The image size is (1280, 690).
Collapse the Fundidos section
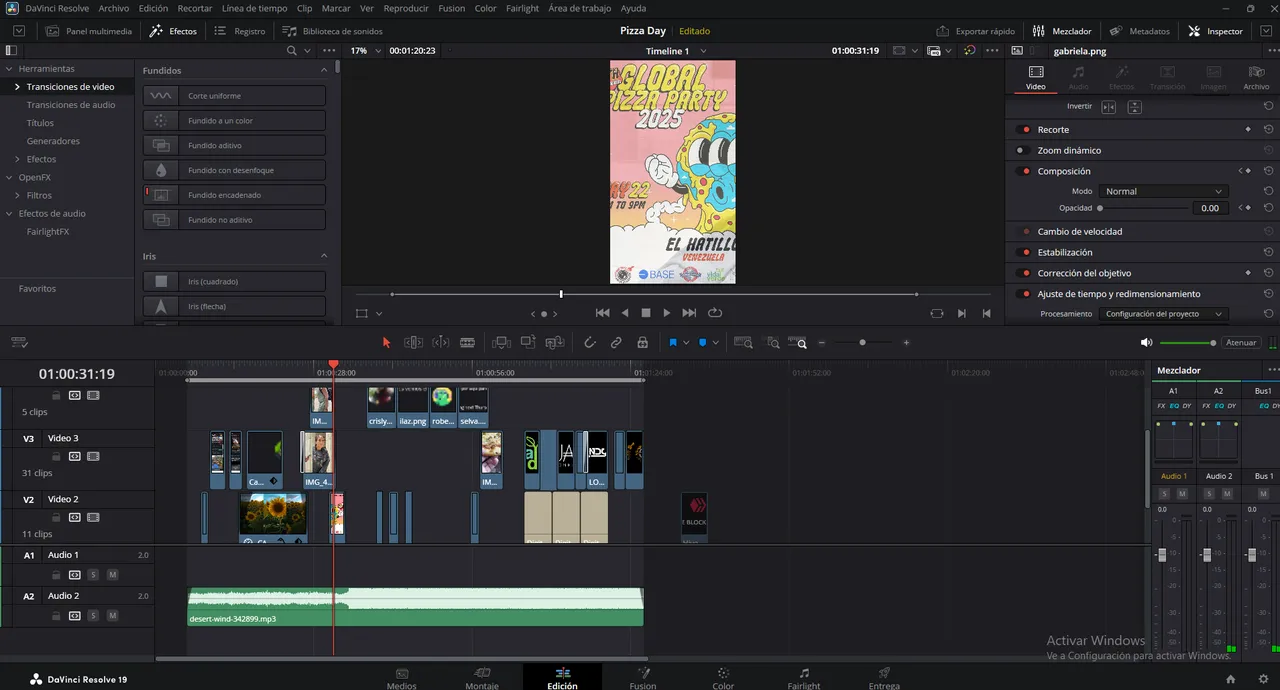click(324, 70)
